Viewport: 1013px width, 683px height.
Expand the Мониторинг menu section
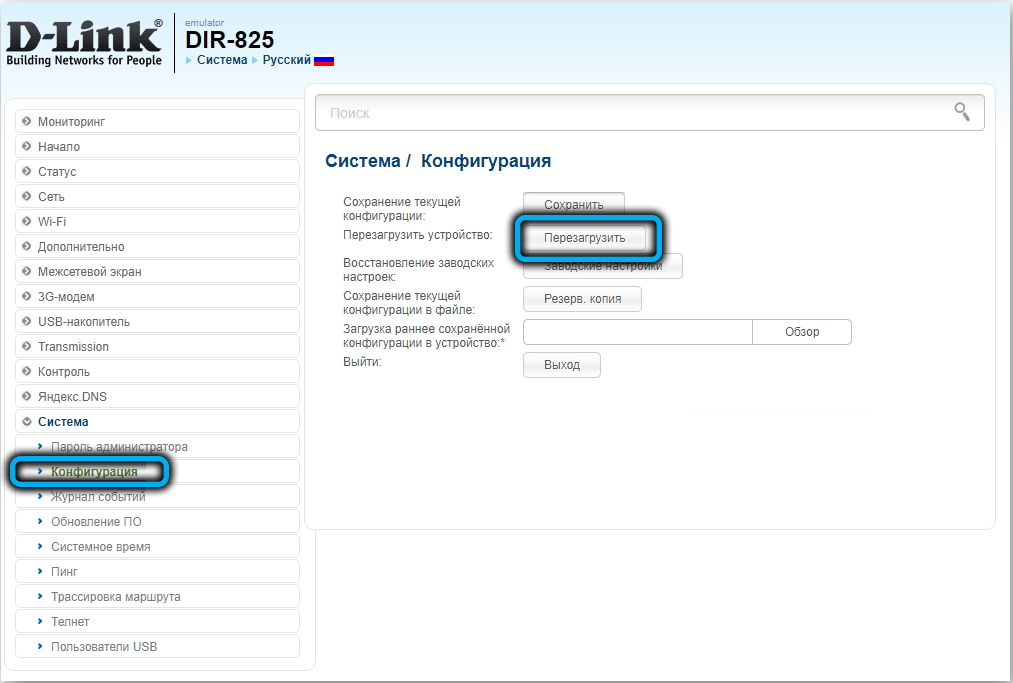pyautogui.click(x=71, y=121)
